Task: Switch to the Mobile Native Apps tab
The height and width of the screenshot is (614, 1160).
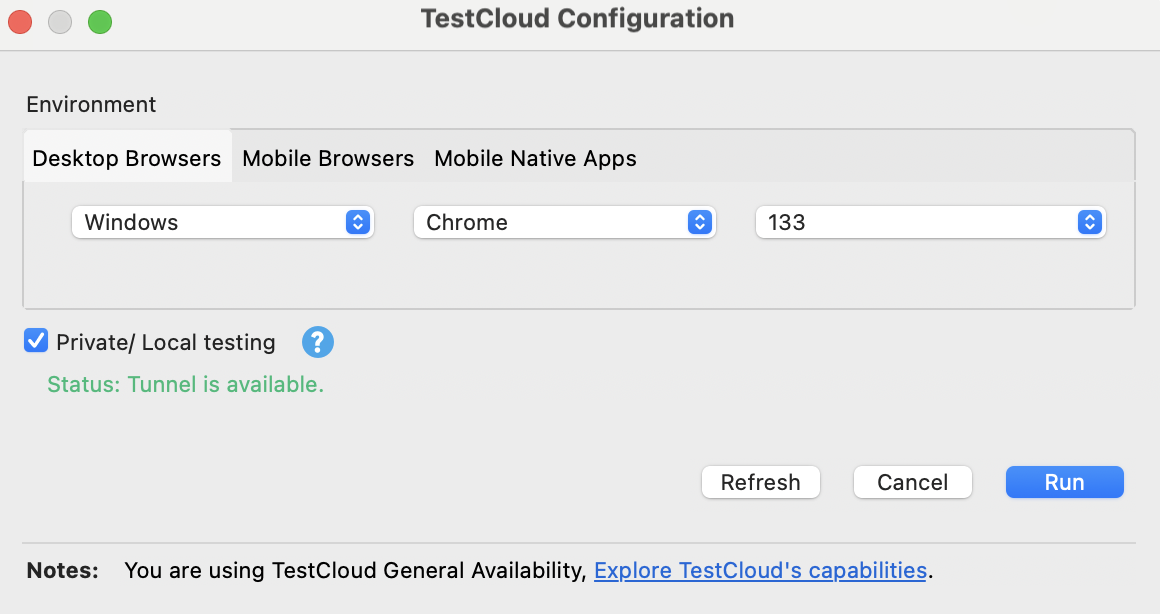Action: tap(535, 158)
